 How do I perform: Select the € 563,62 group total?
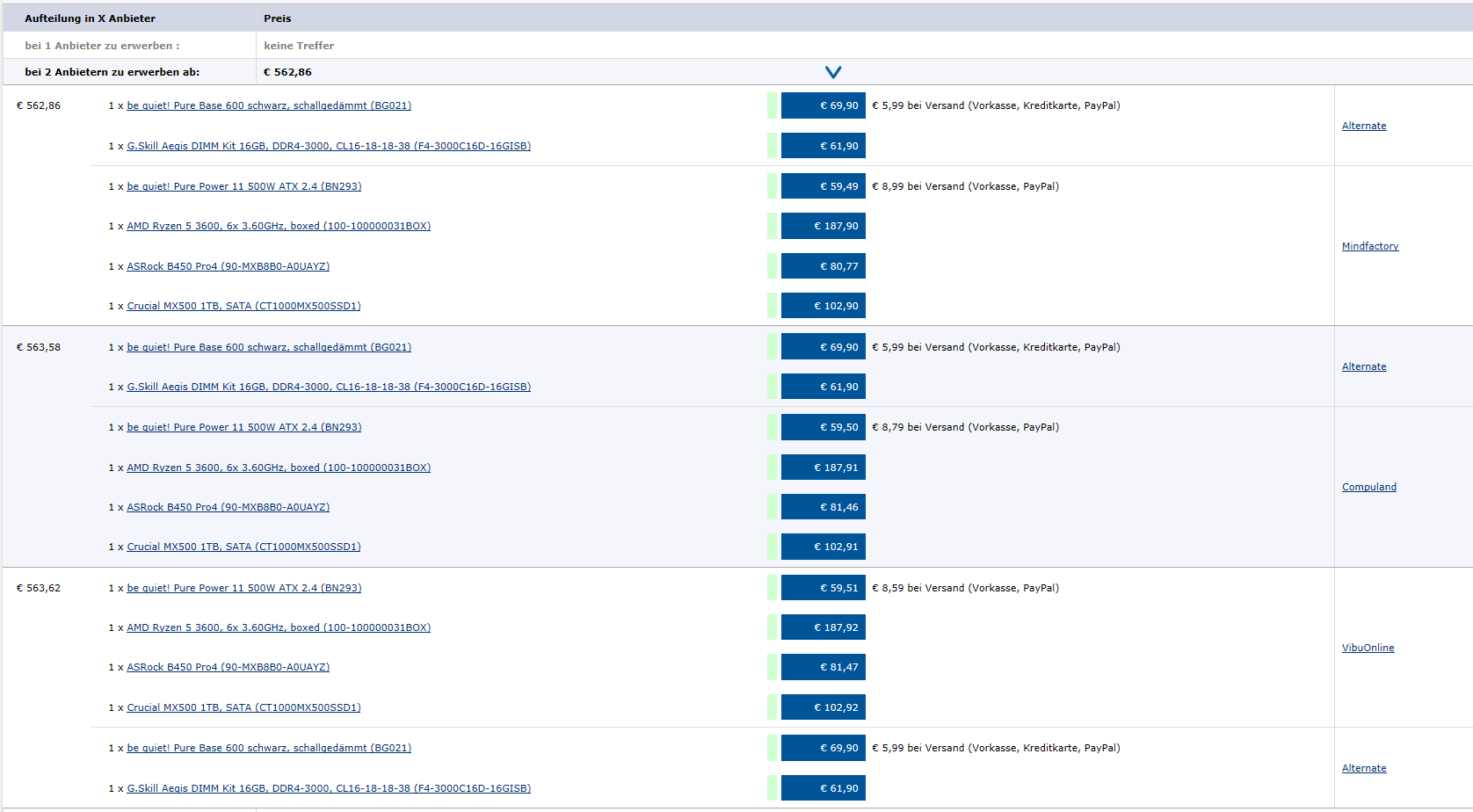(39, 588)
